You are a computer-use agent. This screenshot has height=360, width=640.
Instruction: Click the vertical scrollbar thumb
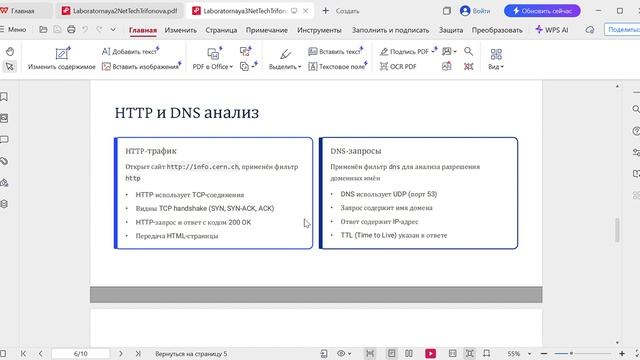(617, 230)
